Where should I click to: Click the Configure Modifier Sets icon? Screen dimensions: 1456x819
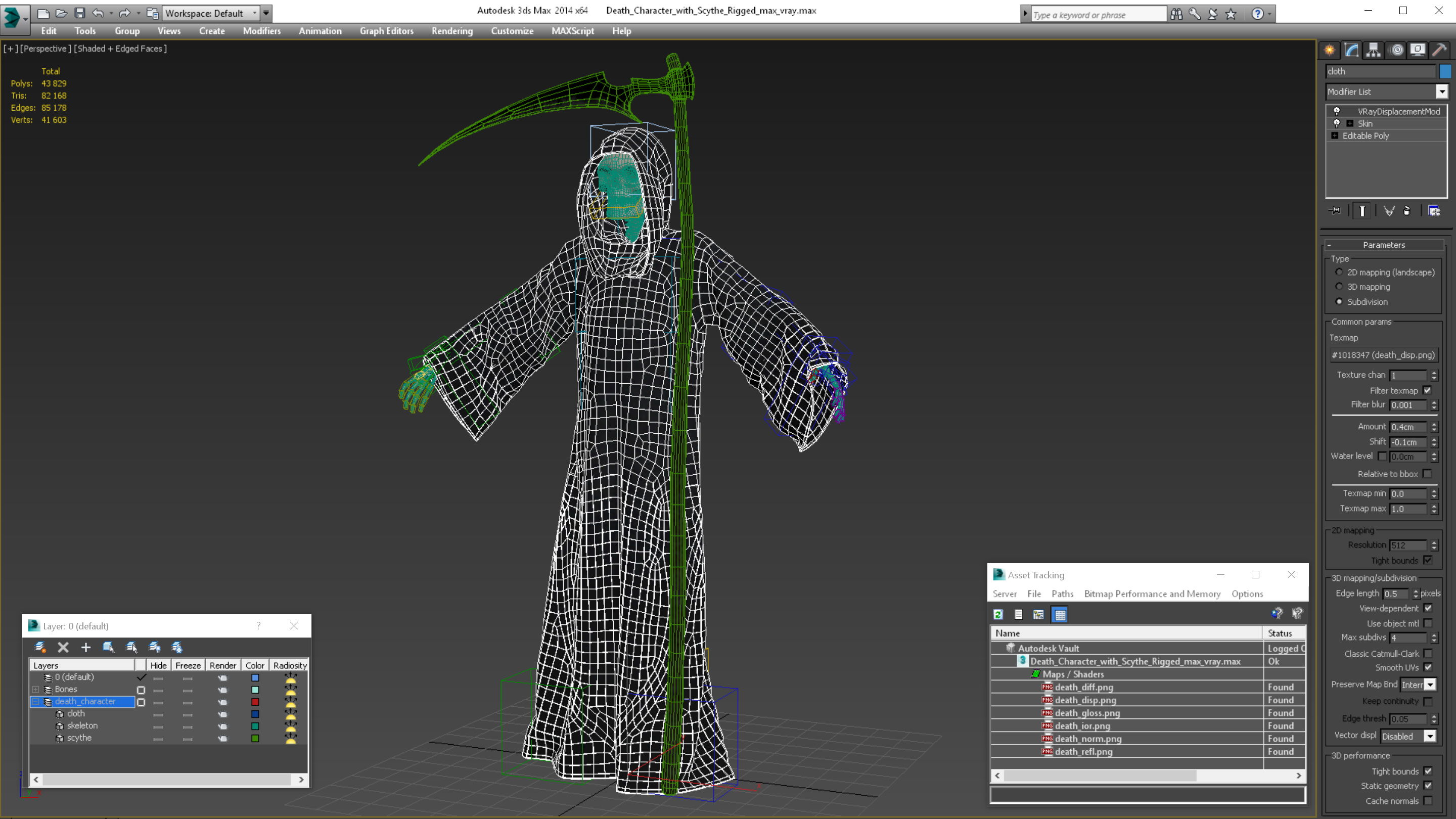click(x=1434, y=211)
